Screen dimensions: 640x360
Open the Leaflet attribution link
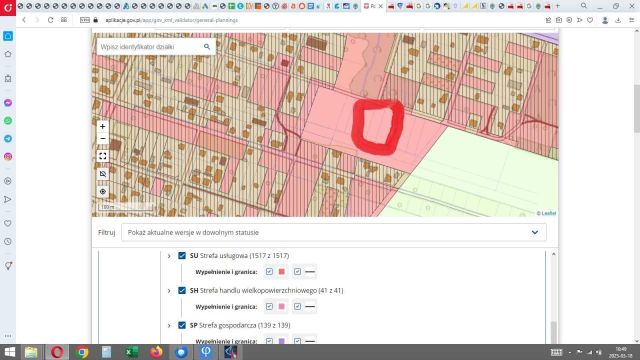[548, 213]
